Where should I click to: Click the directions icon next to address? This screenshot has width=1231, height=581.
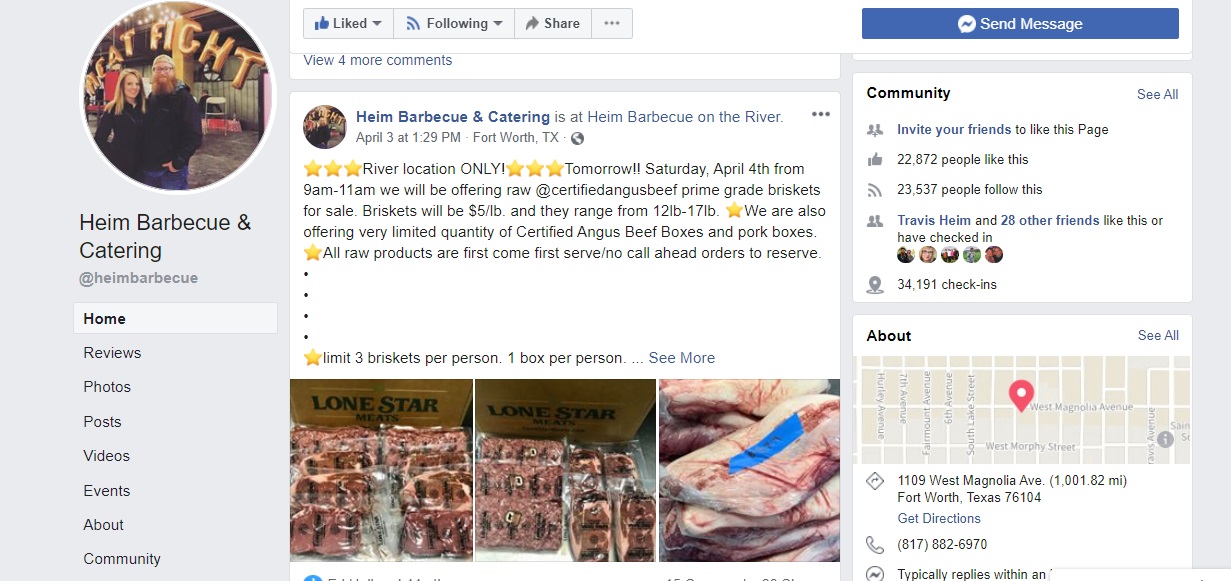pos(875,481)
